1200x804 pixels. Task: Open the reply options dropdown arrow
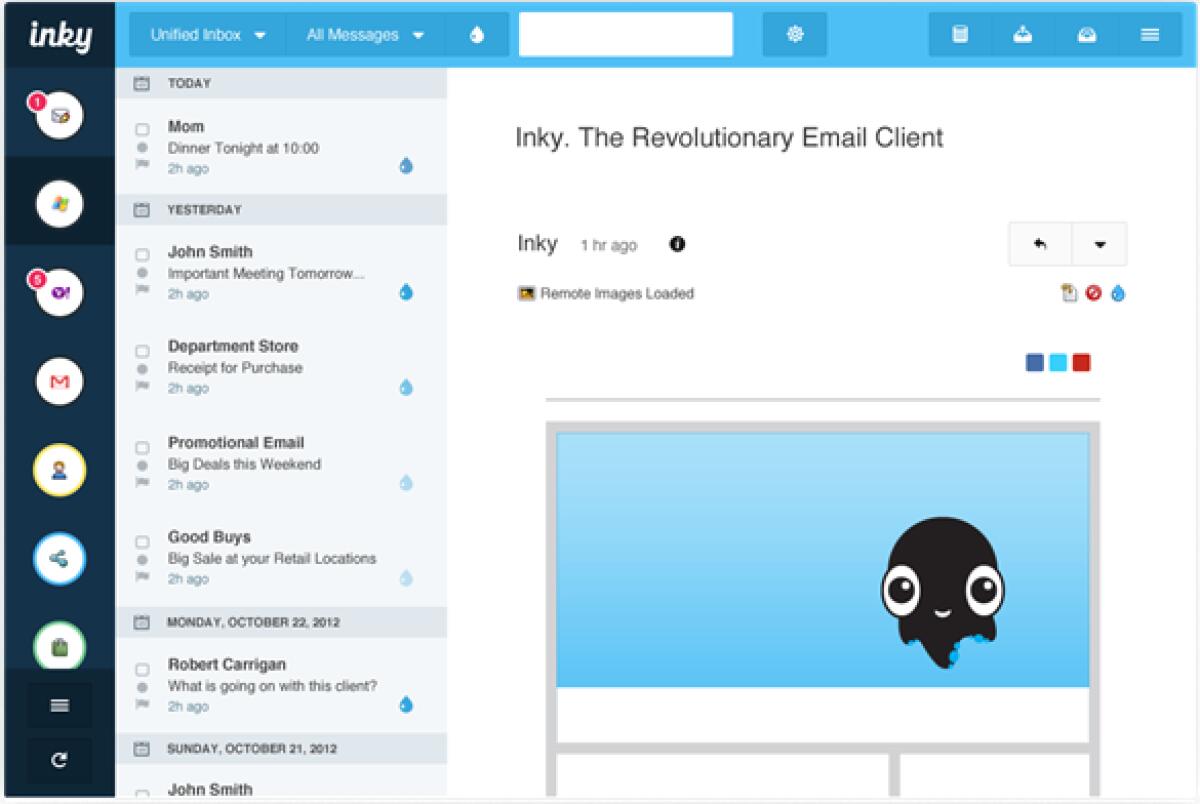(1098, 243)
